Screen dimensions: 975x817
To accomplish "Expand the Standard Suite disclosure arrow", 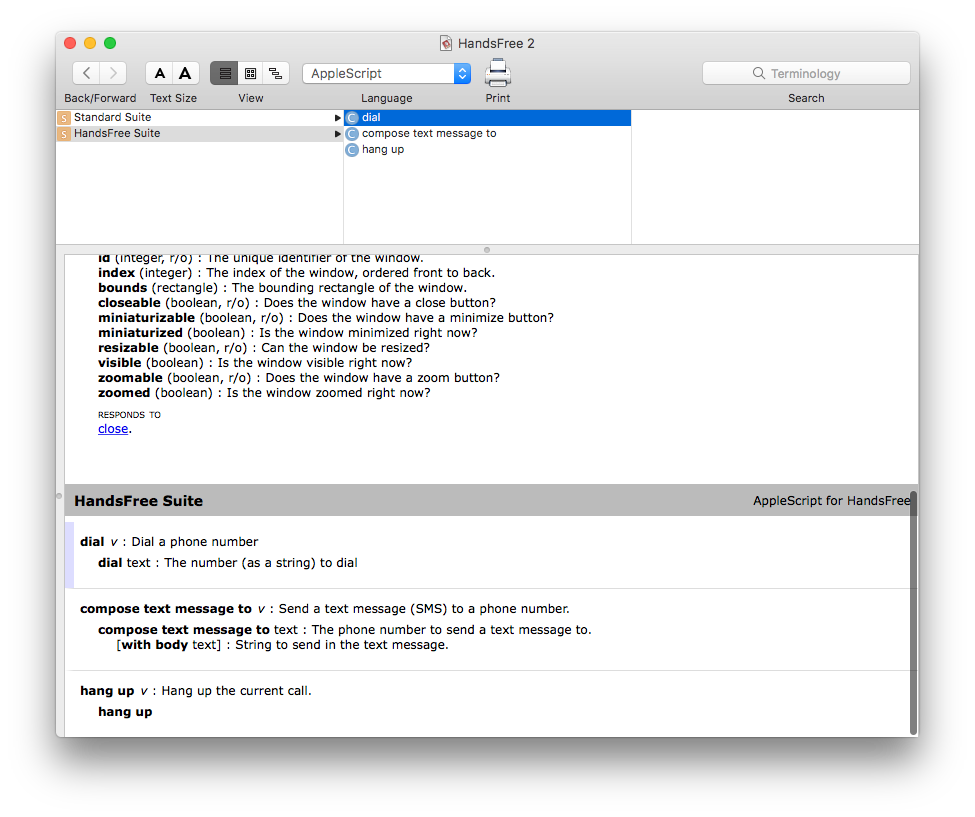I will tap(337, 118).
